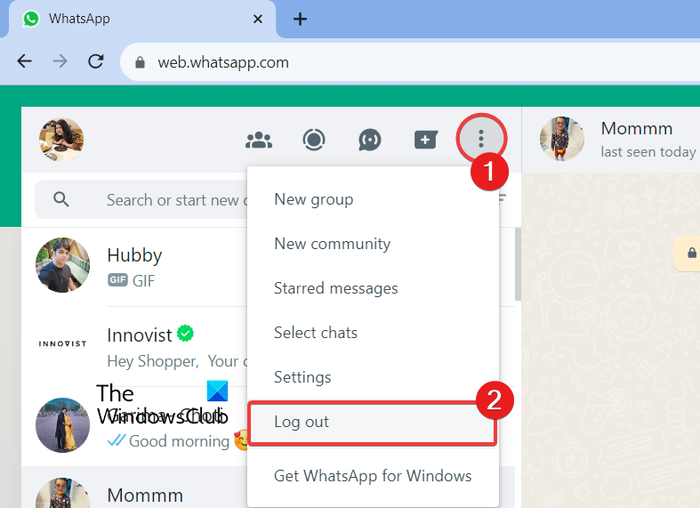Click the browser Back arrow
Screen dimensions: 700x508
pos(25,61)
